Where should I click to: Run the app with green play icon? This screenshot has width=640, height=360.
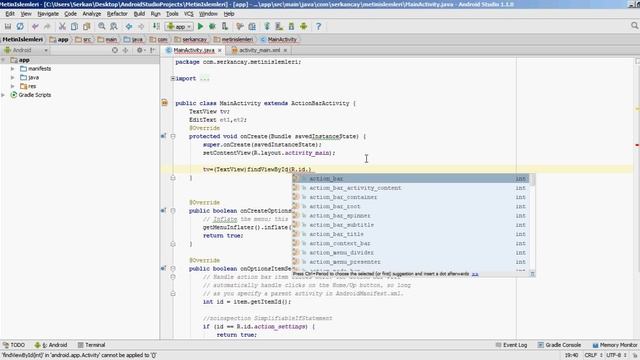200,27
